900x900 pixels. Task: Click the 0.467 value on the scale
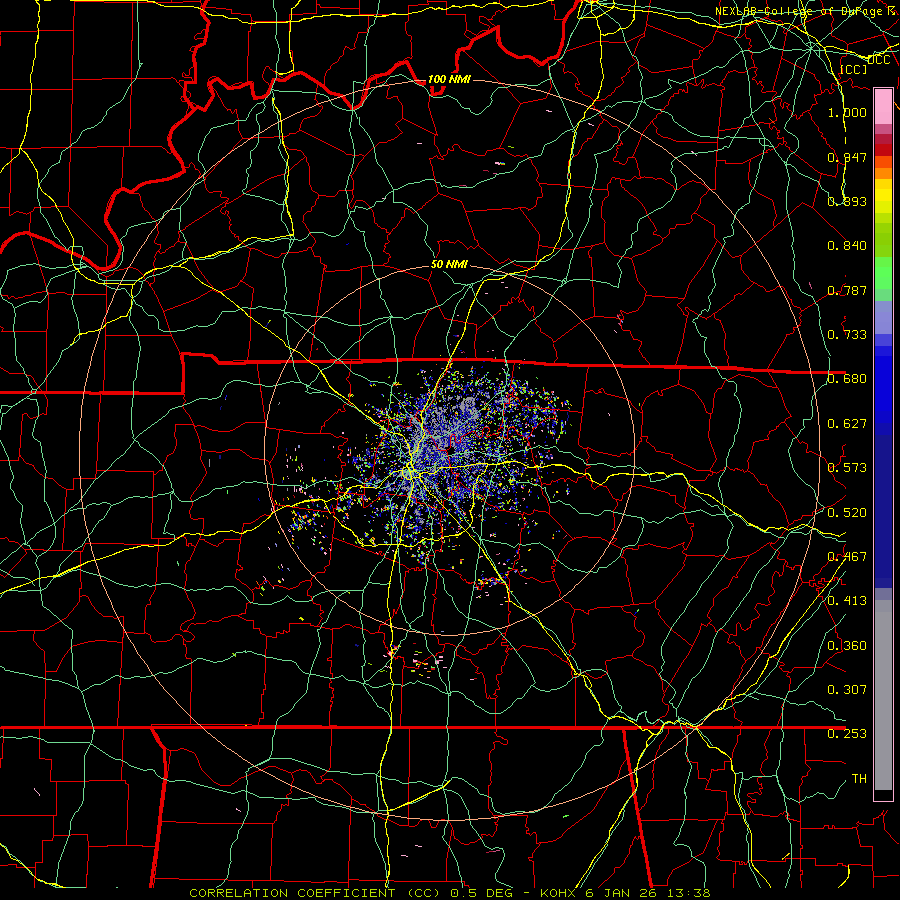coord(847,556)
